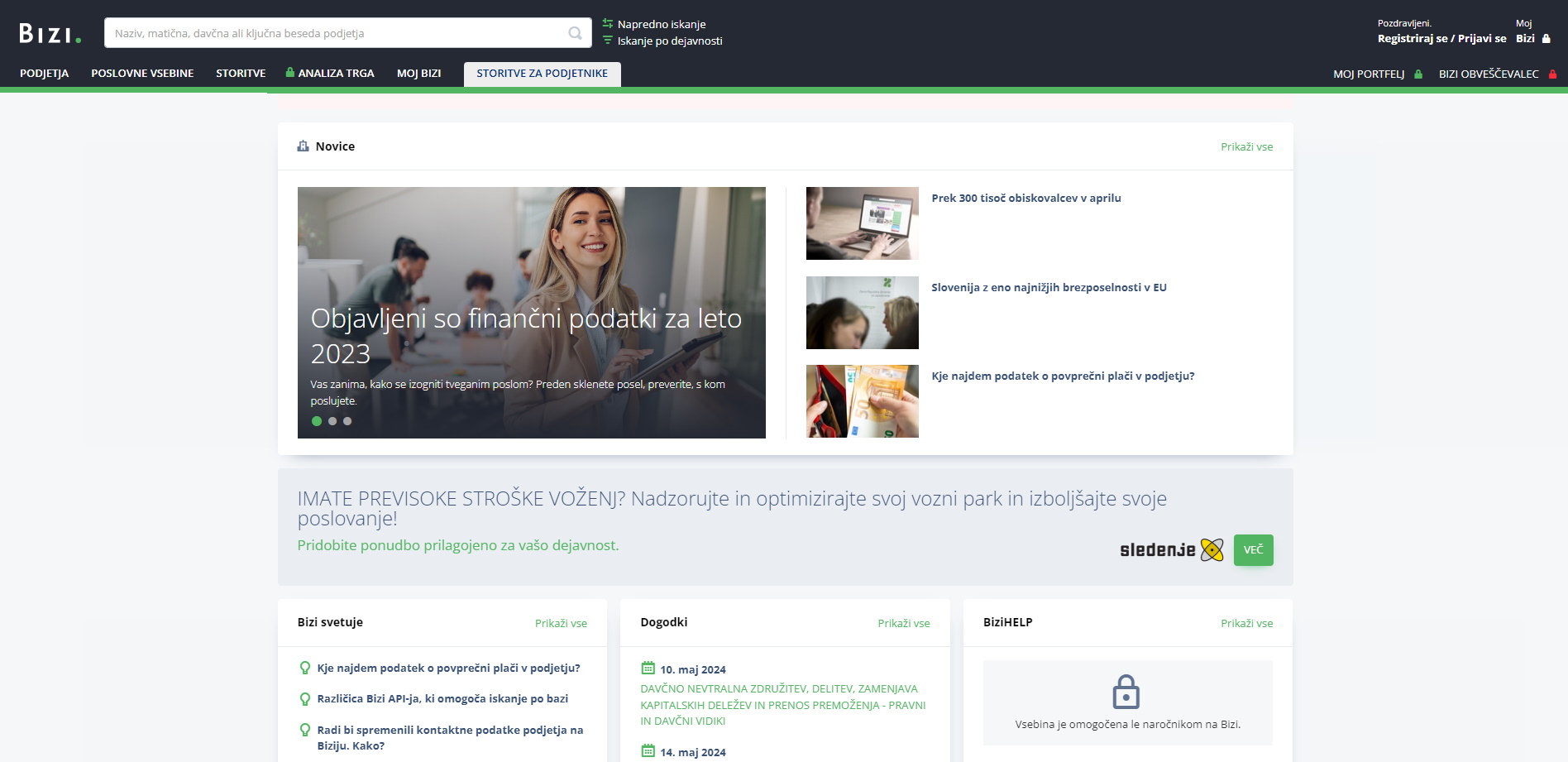Open Napredno iskanje advanced search
Image resolution: width=1568 pixels, height=762 pixels.
pyautogui.click(x=661, y=24)
